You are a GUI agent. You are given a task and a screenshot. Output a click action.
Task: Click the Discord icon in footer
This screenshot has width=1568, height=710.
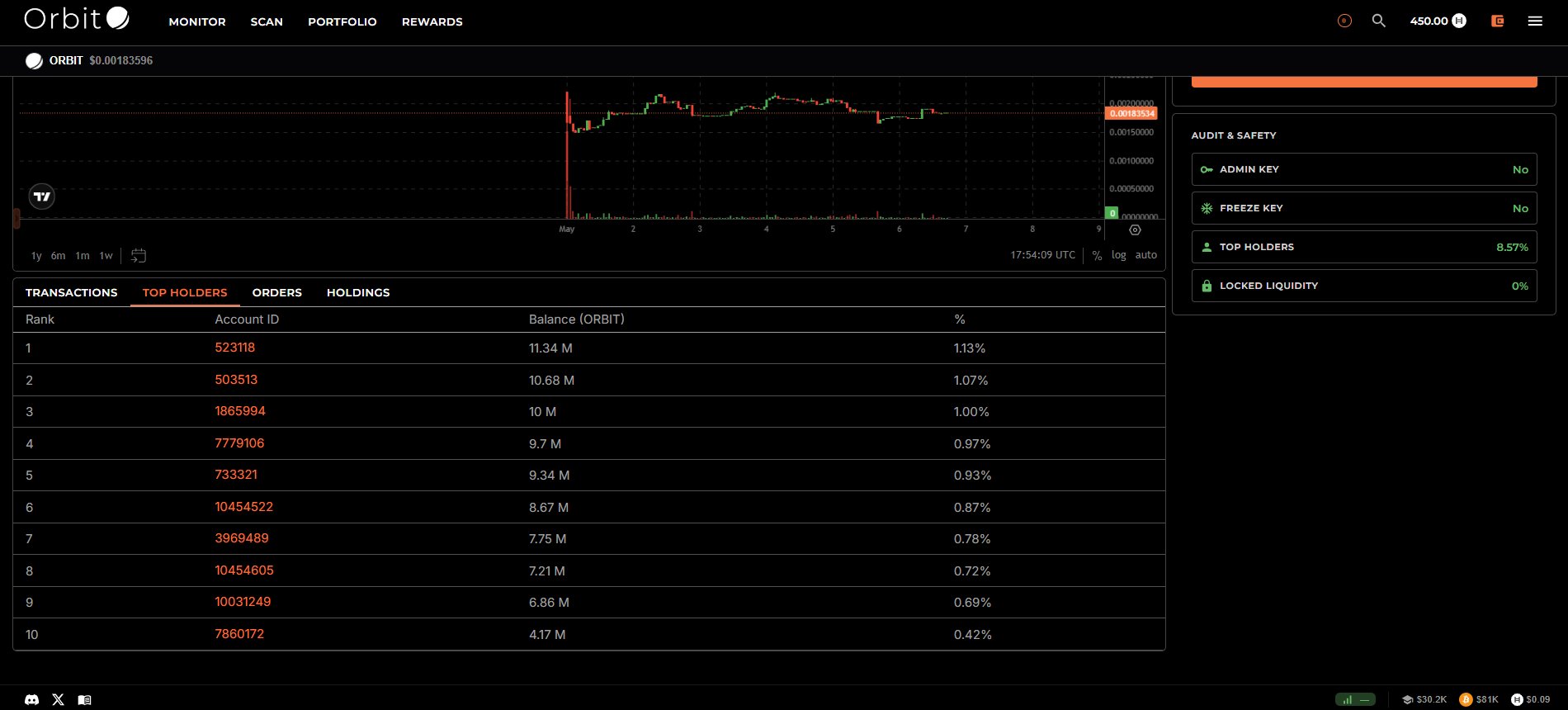pos(31,699)
